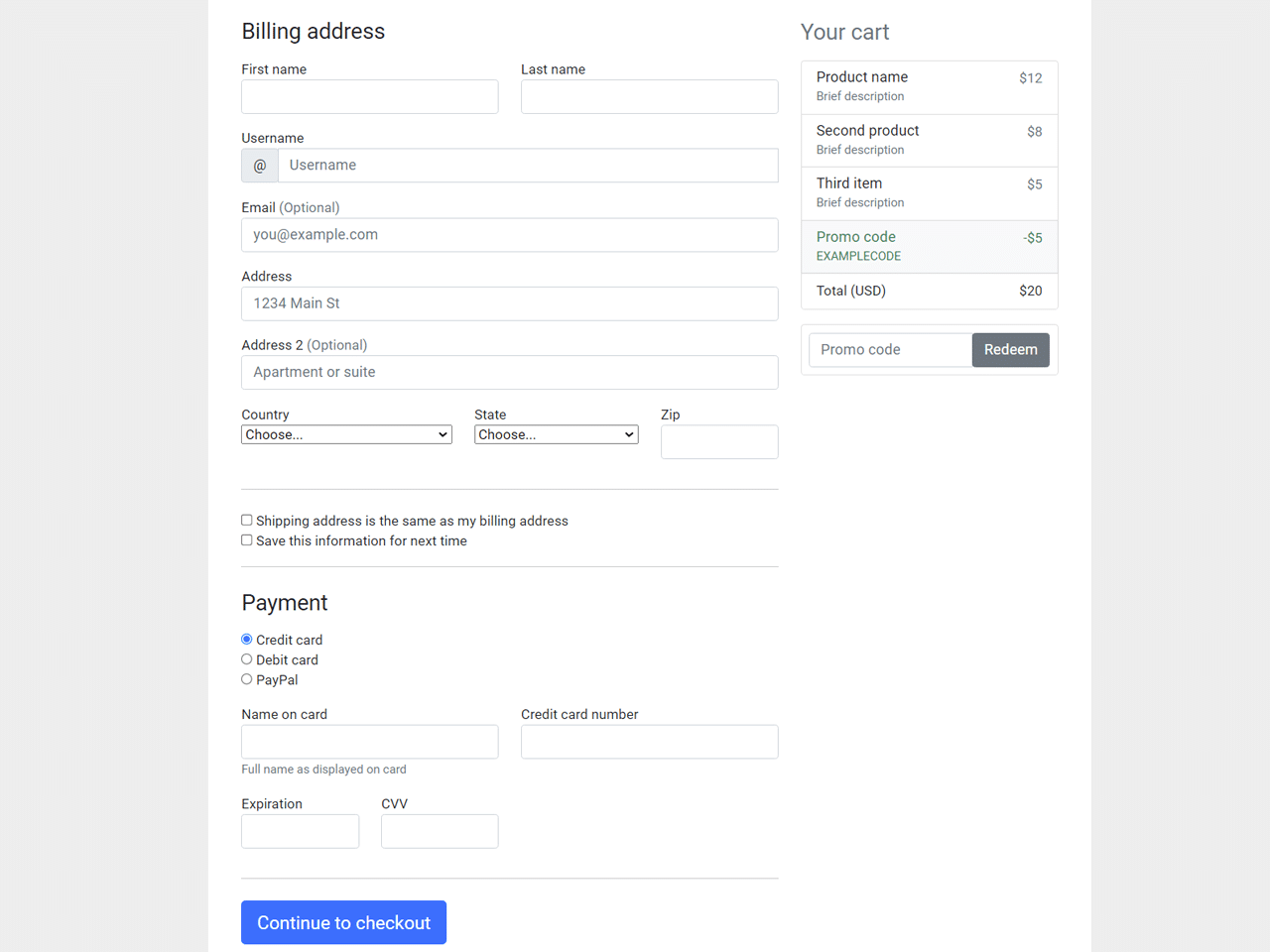Check 'Save this information for next time'
Screen dimensions: 1270x952
246,539
